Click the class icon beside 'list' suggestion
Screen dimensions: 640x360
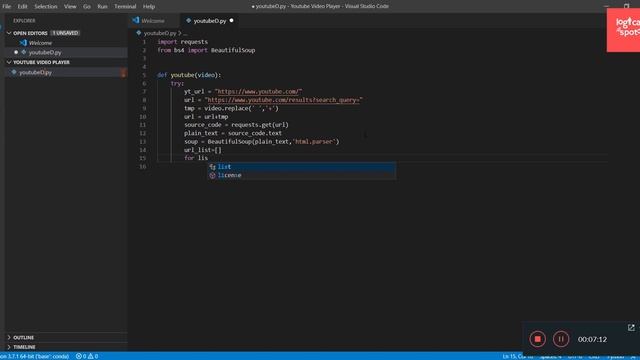(x=212, y=167)
